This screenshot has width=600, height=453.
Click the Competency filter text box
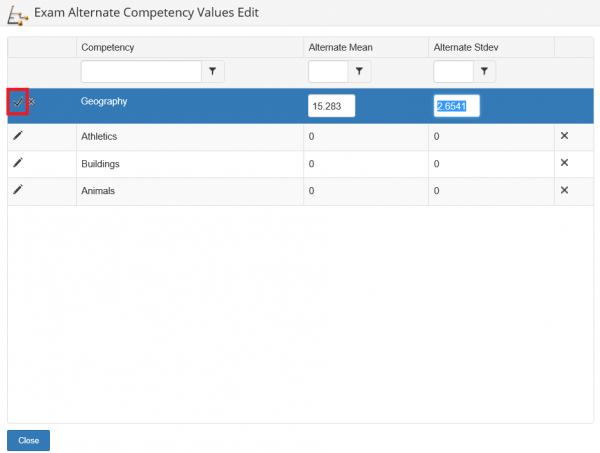141,71
